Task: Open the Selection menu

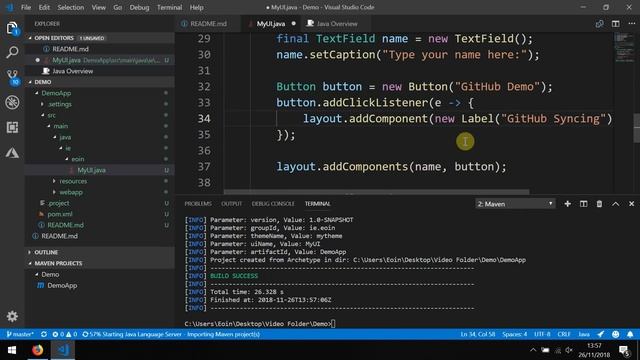Action: click(x=71, y=7)
